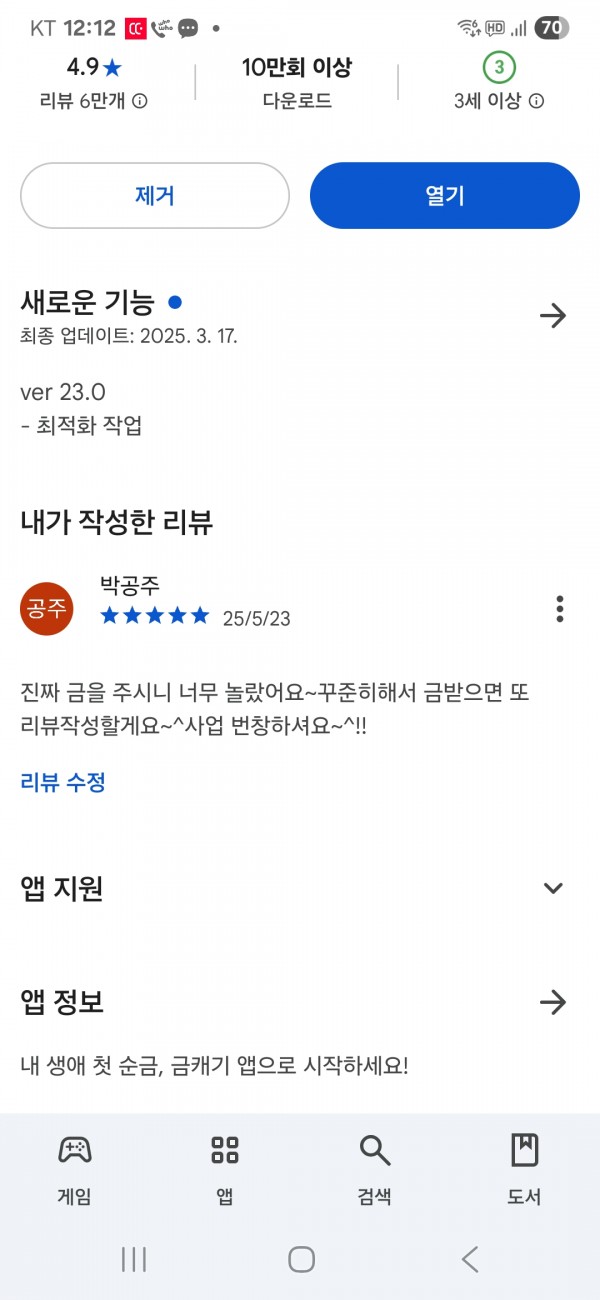Tap the 제거 uninstall button

click(155, 196)
